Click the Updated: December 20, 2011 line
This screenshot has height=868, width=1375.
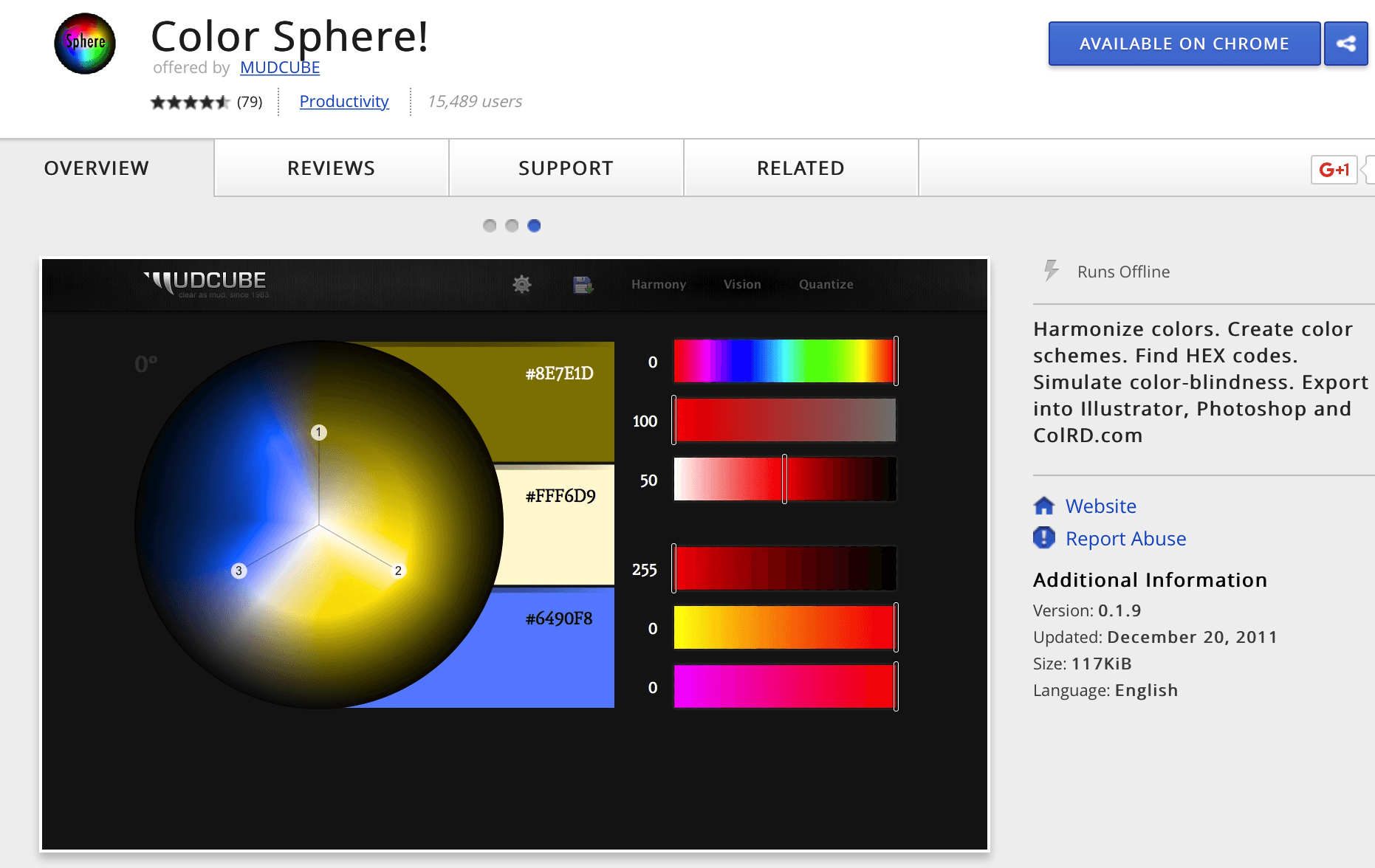[1155, 637]
